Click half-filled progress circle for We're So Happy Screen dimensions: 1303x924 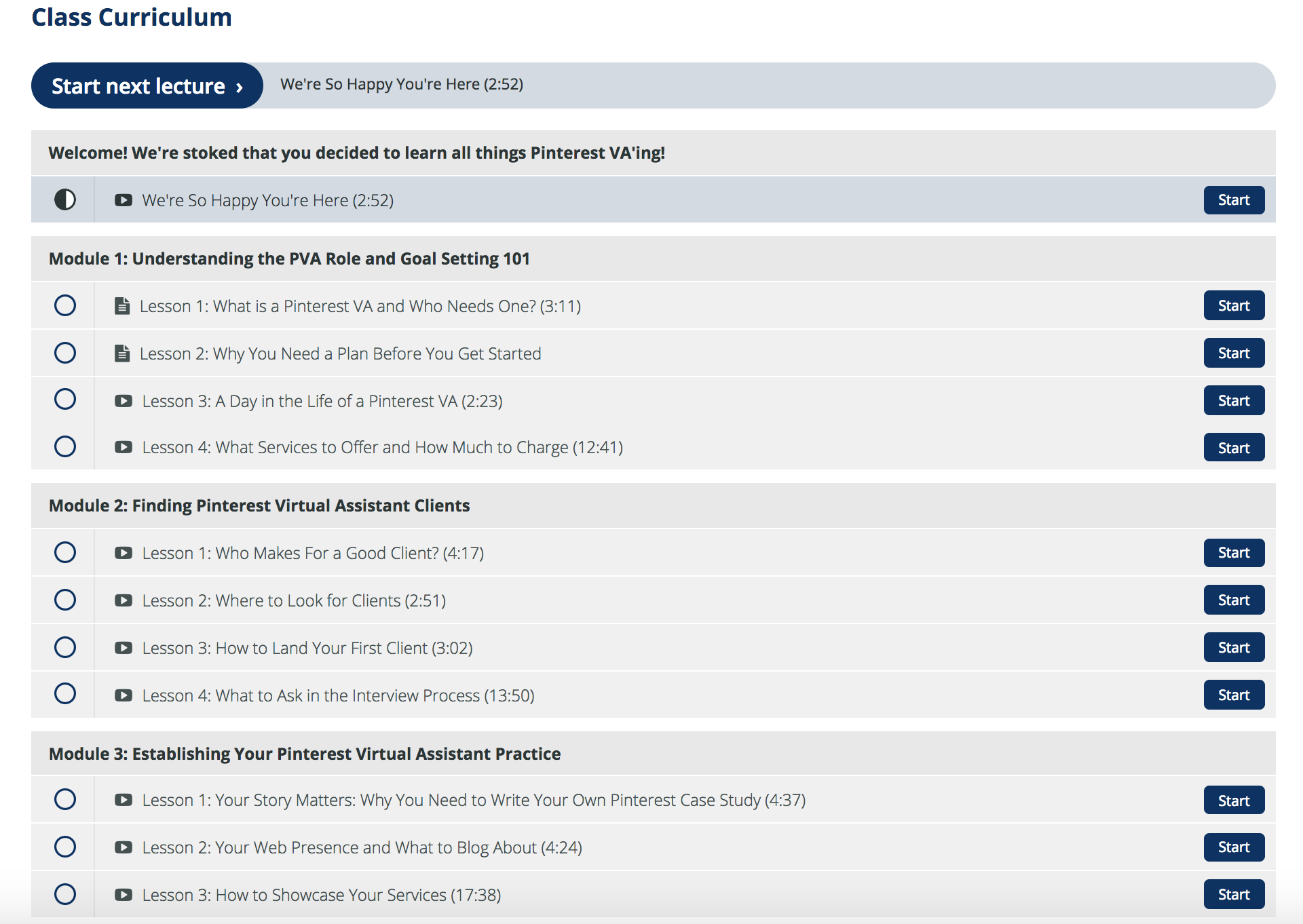point(65,199)
